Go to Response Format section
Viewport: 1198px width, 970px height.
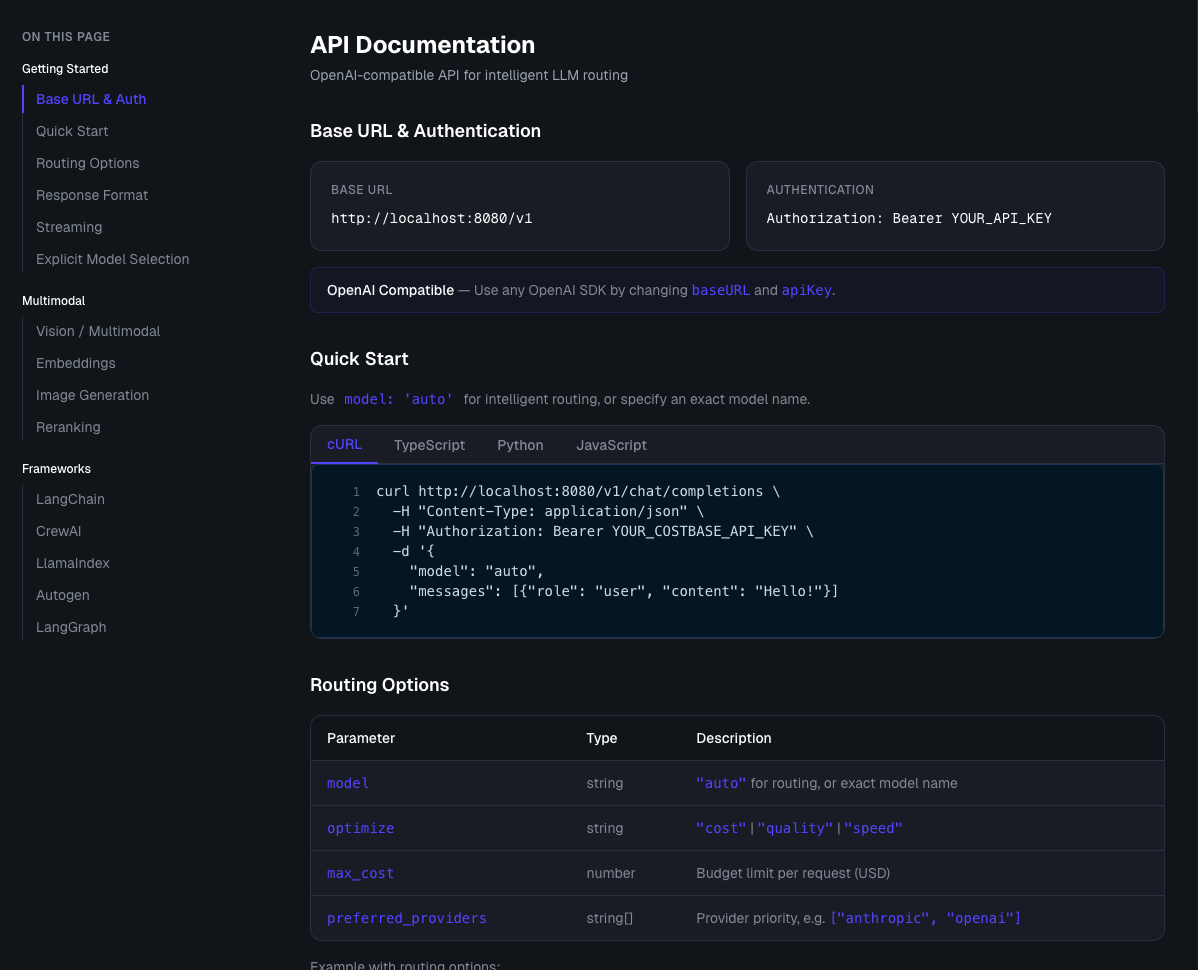click(92, 195)
